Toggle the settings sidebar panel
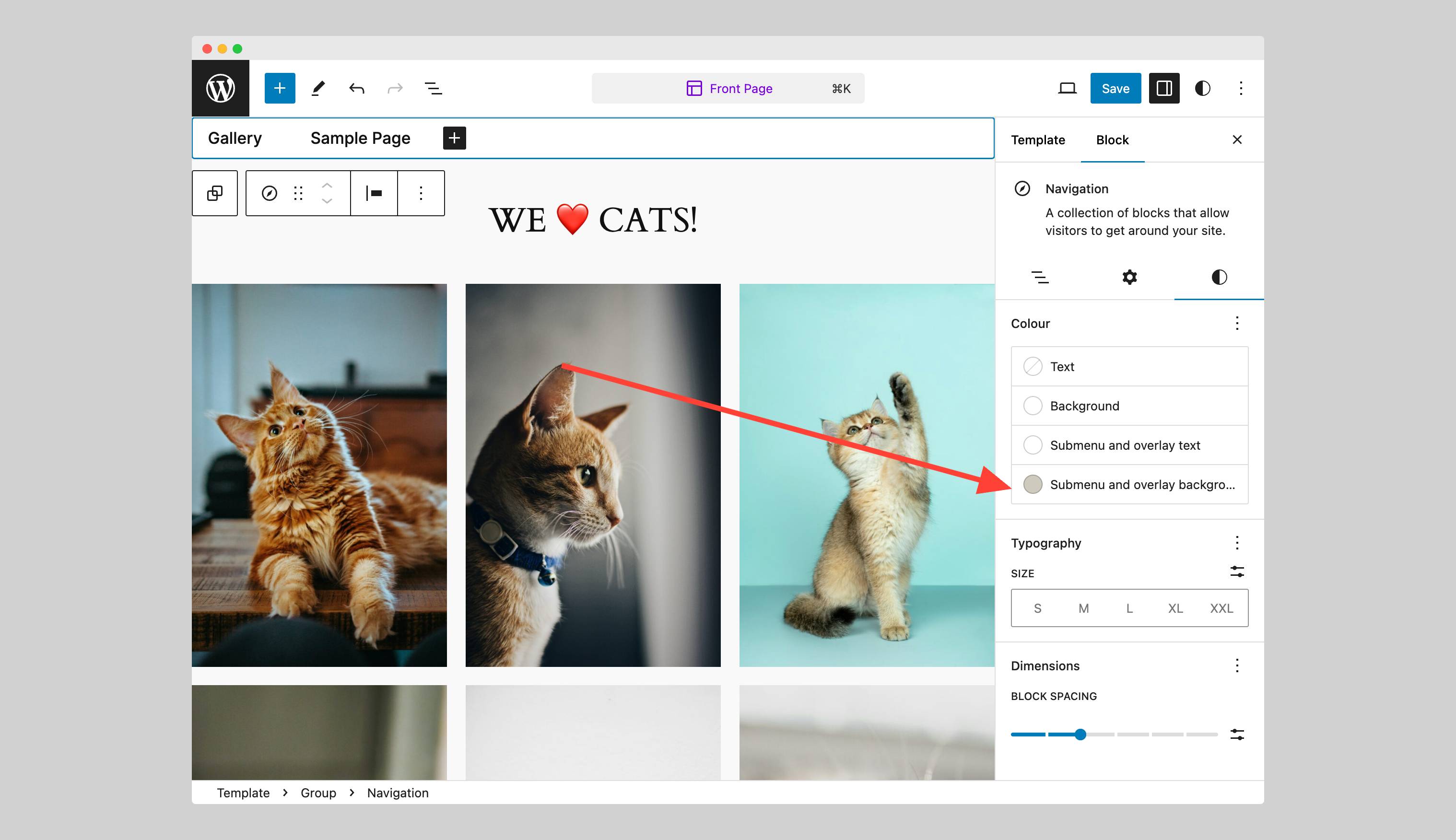Viewport: 1456px width, 840px height. pyautogui.click(x=1164, y=88)
